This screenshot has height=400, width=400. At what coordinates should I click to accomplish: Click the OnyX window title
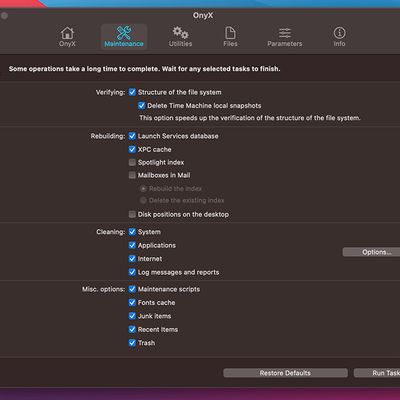point(203,15)
